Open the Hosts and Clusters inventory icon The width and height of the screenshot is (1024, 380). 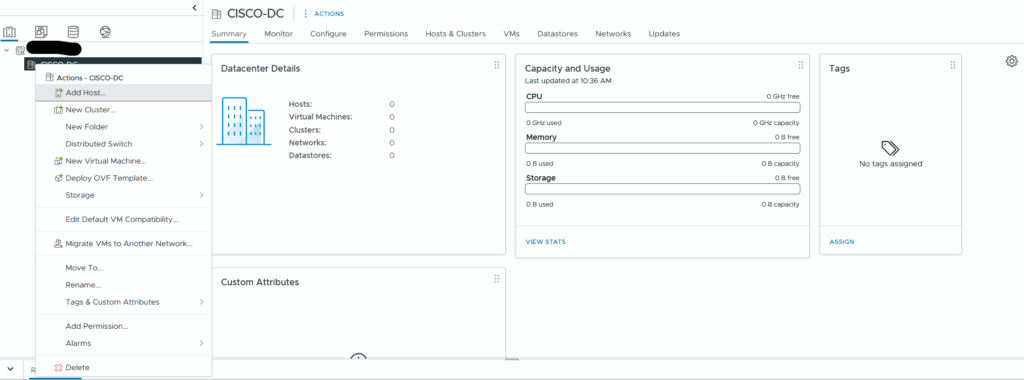tap(10, 31)
